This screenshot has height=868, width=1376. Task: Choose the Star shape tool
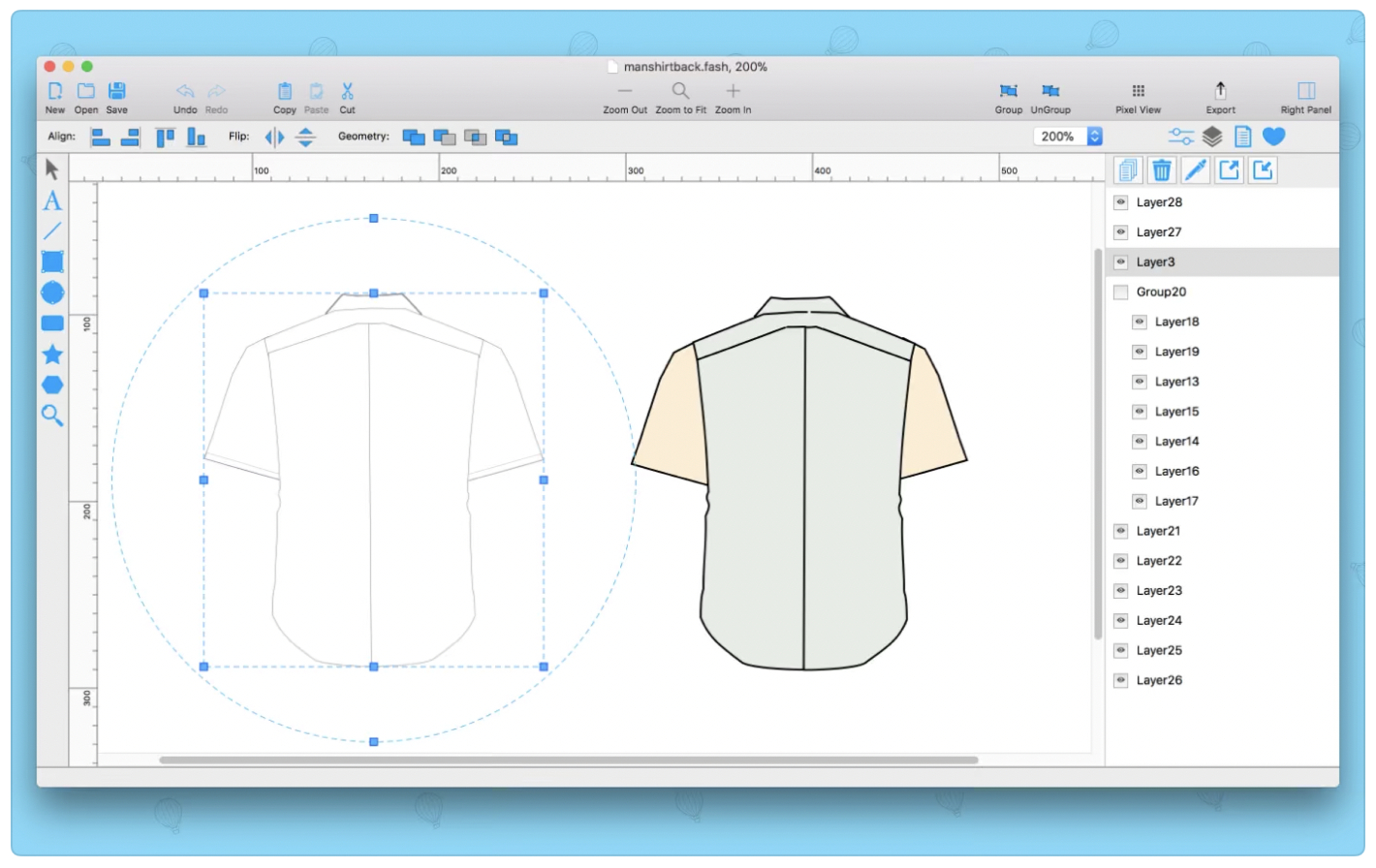[x=52, y=355]
